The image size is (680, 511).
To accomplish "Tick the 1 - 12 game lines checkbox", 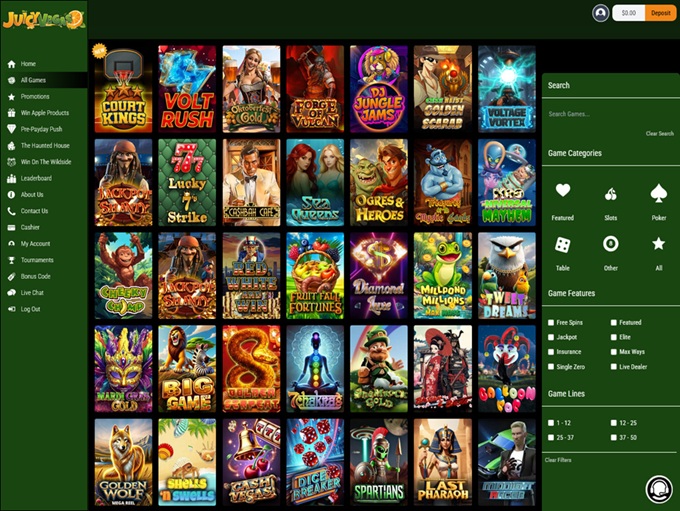I will tap(551, 423).
